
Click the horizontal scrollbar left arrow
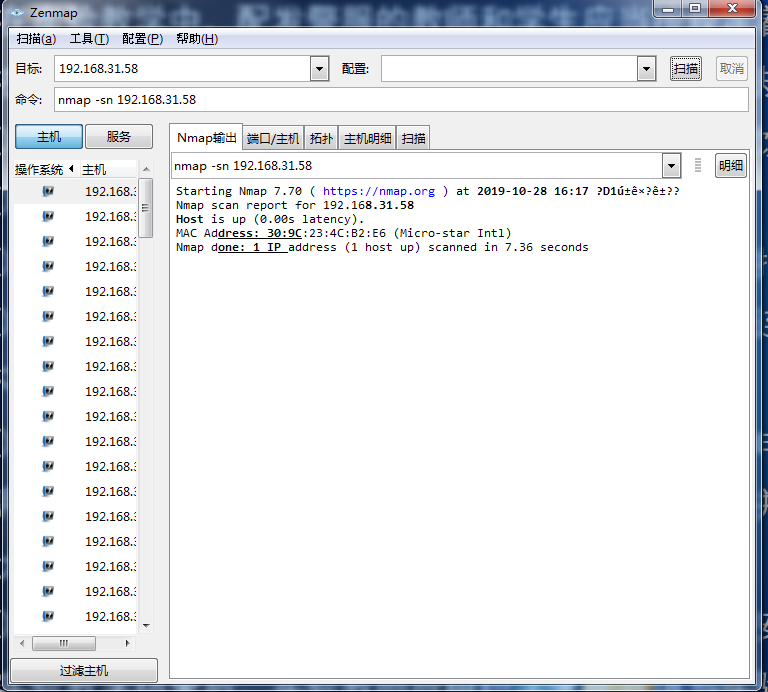(x=22, y=643)
